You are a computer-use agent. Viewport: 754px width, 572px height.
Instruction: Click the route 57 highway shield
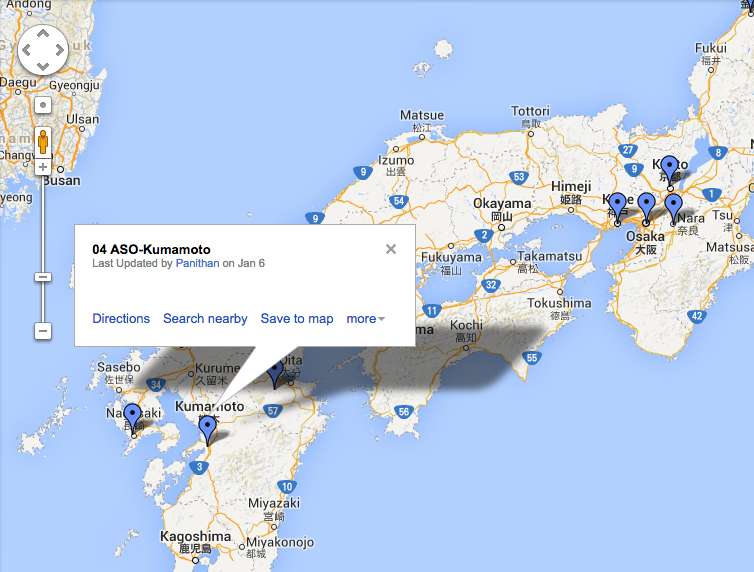(x=273, y=411)
